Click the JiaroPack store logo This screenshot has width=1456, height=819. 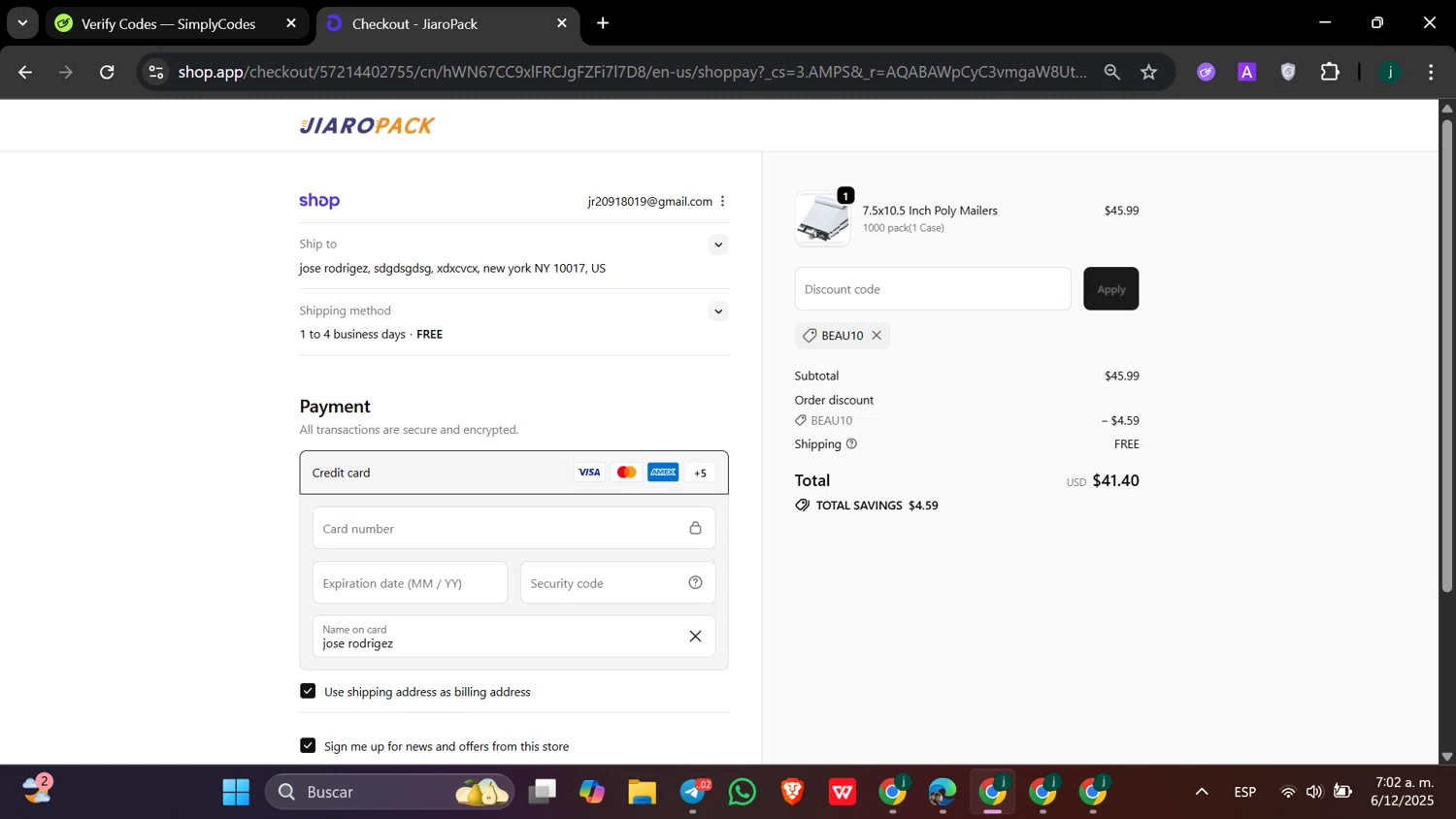367,125
